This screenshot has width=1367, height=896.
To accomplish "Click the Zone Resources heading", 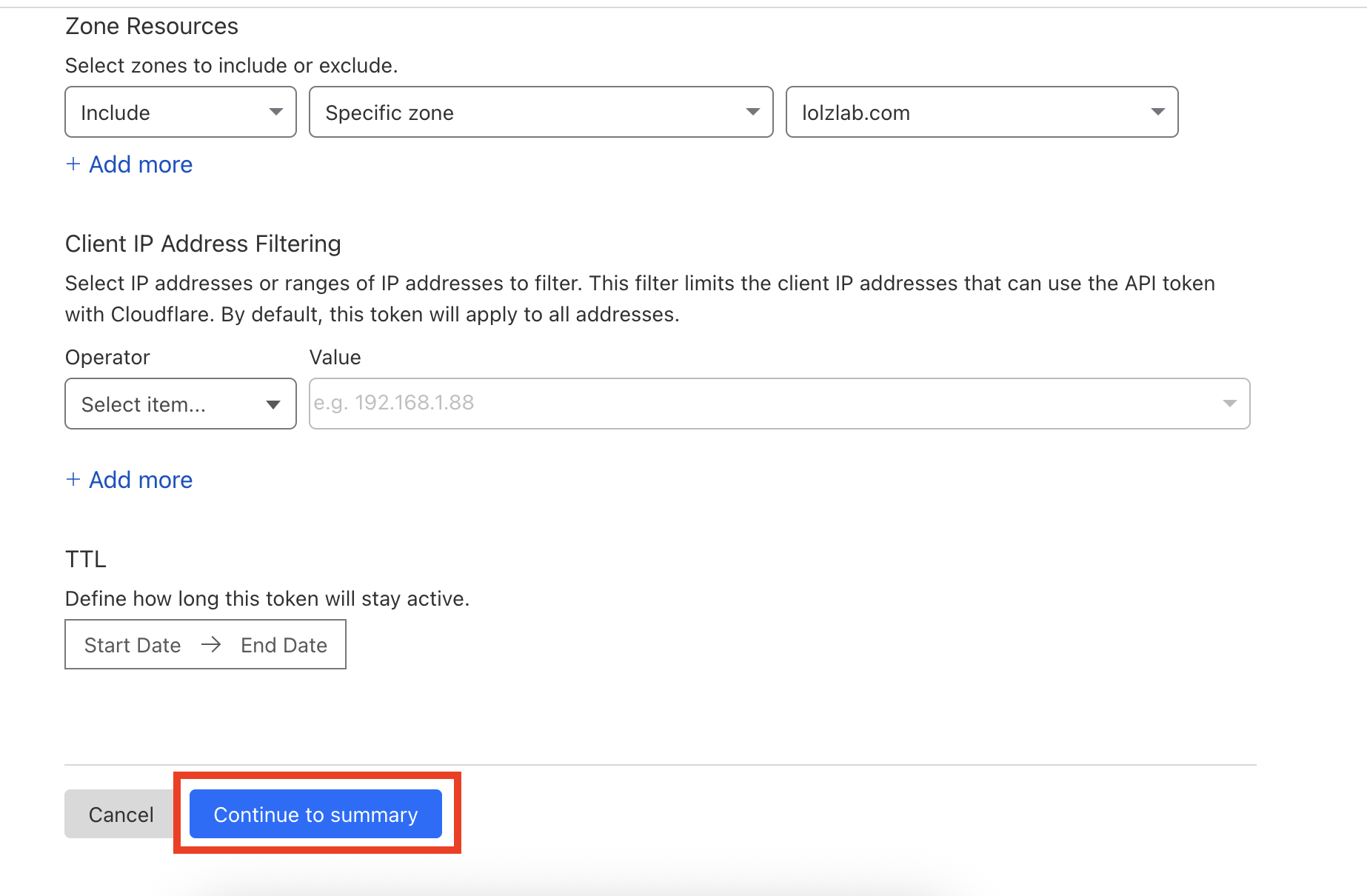I will (x=152, y=26).
